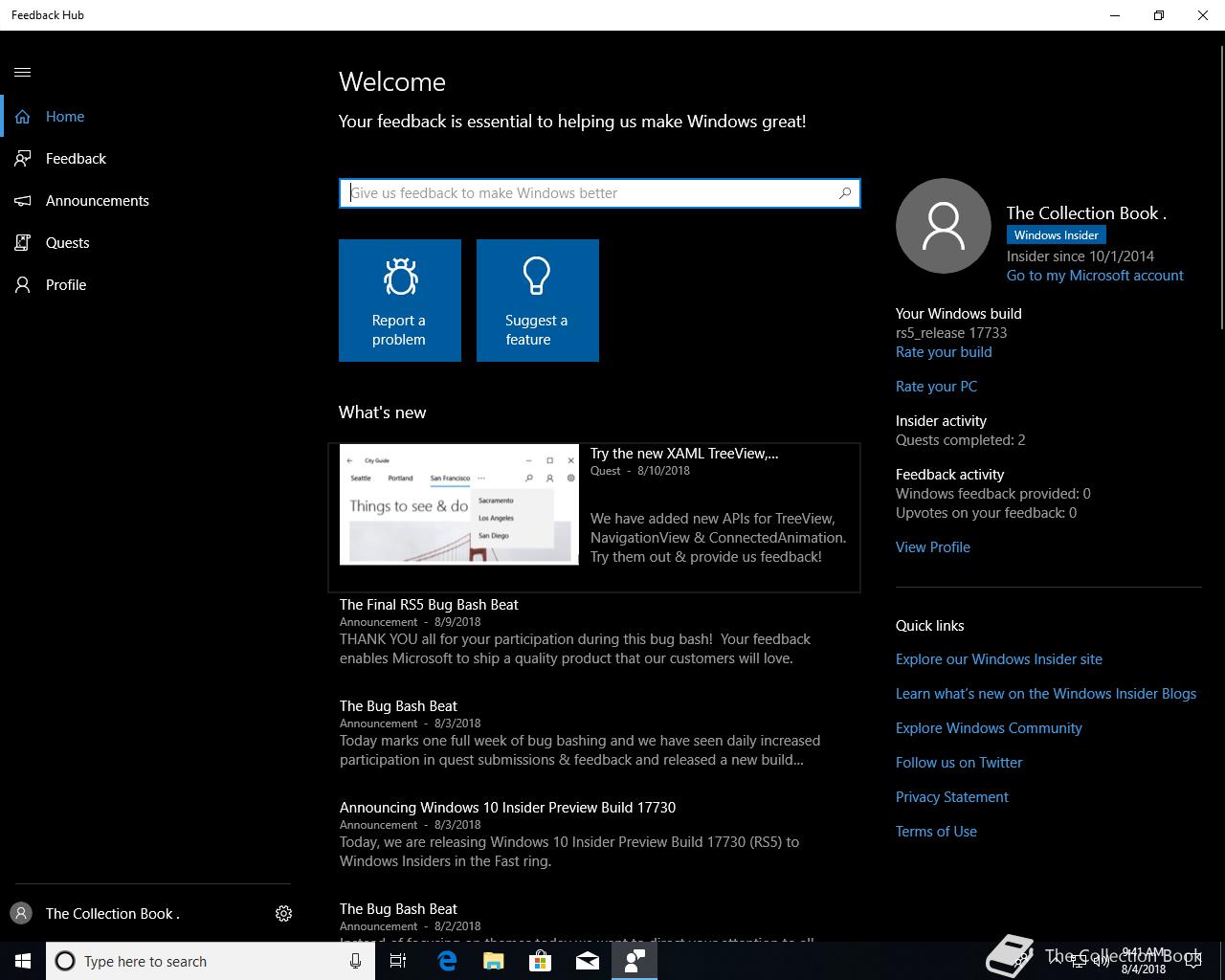Open Windows Insider Blogs link

(1046, 694)
